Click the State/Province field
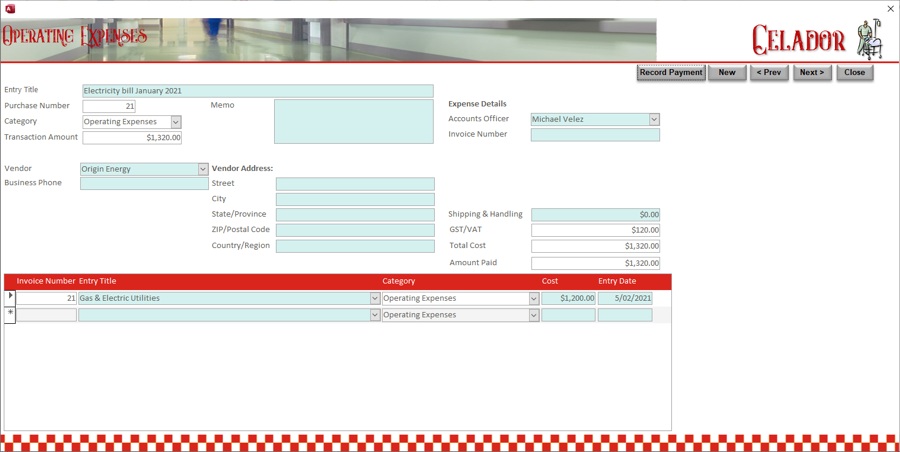900x452 pixels. (355, 215)
